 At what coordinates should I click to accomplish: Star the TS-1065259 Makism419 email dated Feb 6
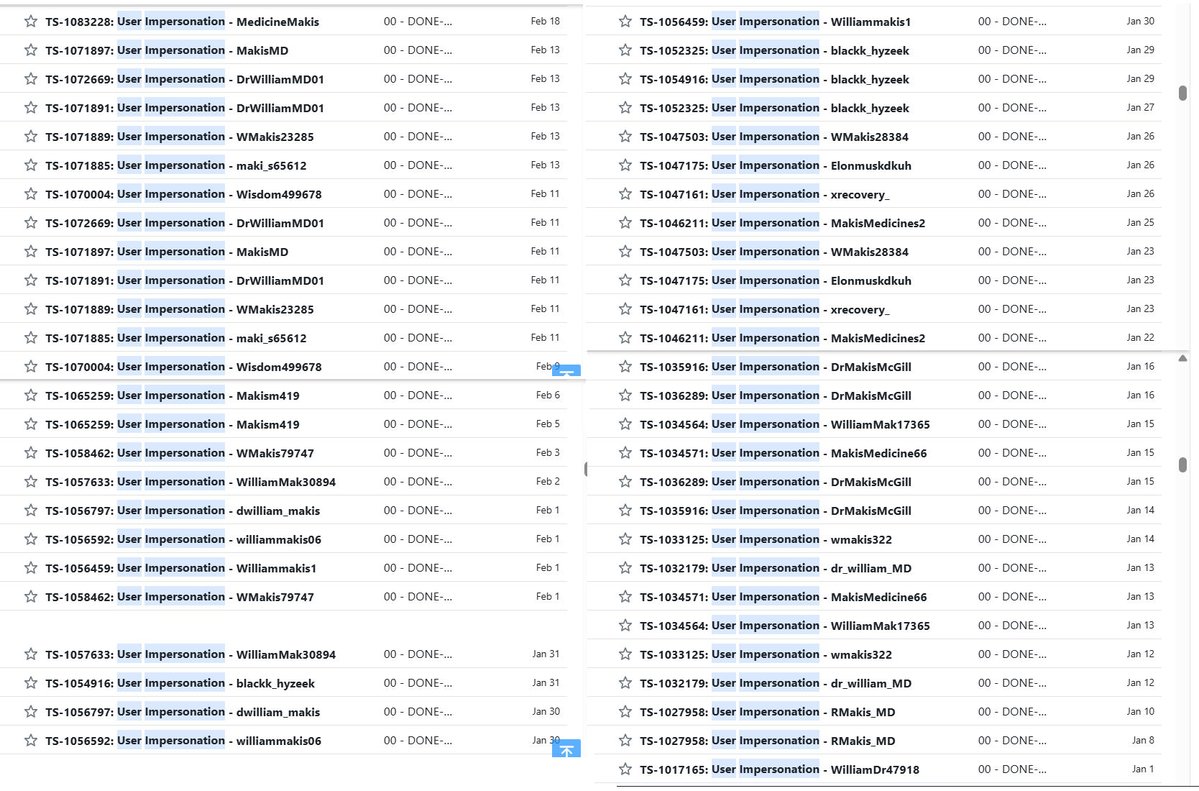pyautogui.click(x=31, y=396)
